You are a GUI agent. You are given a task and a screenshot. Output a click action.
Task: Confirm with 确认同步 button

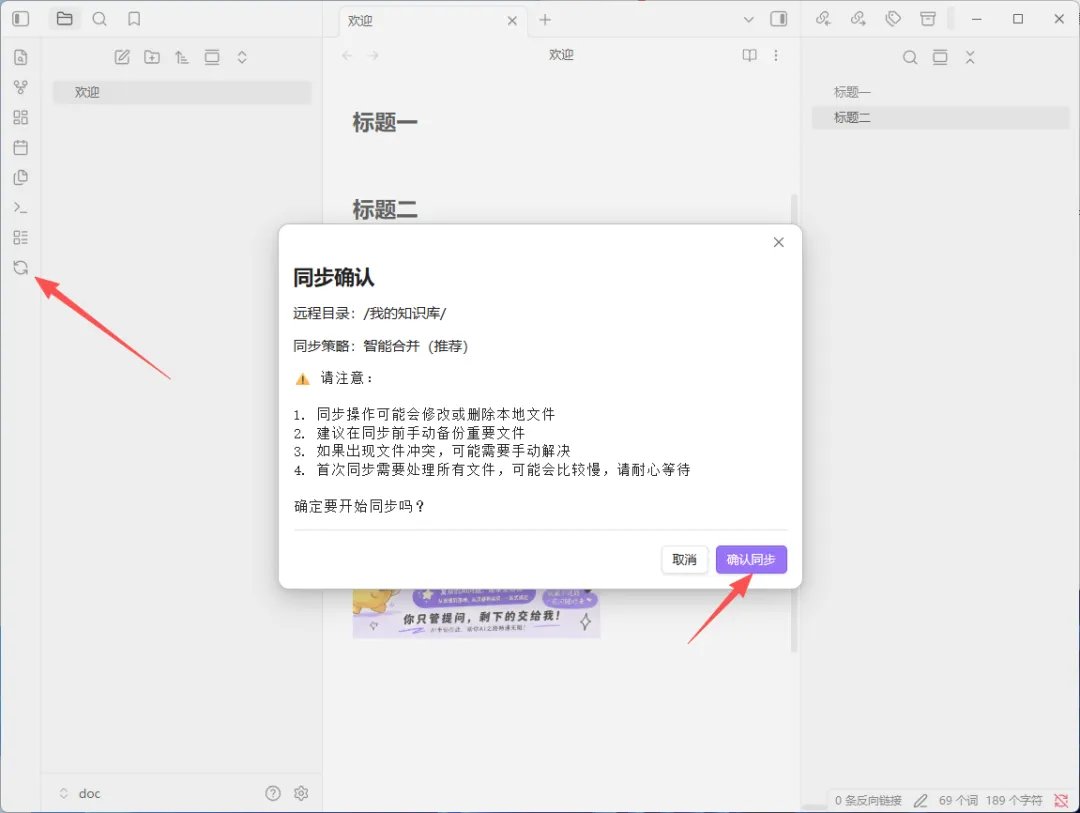[x=751, y=559]
